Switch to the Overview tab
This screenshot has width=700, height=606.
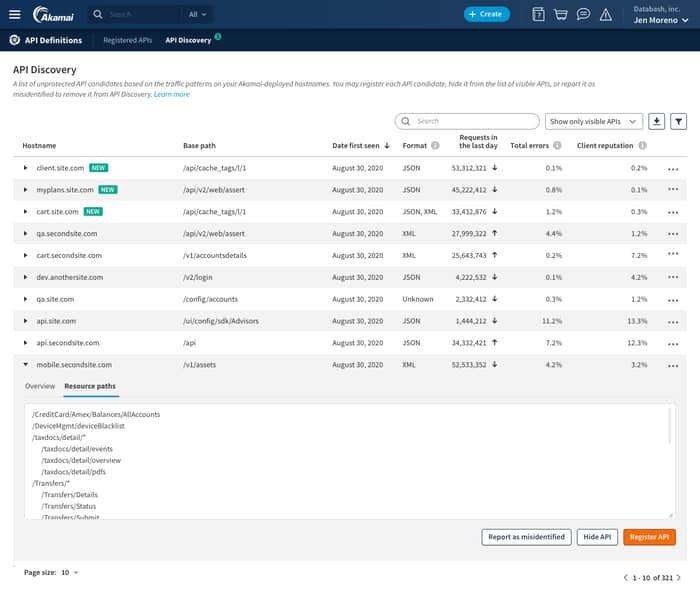coord(40,385)
